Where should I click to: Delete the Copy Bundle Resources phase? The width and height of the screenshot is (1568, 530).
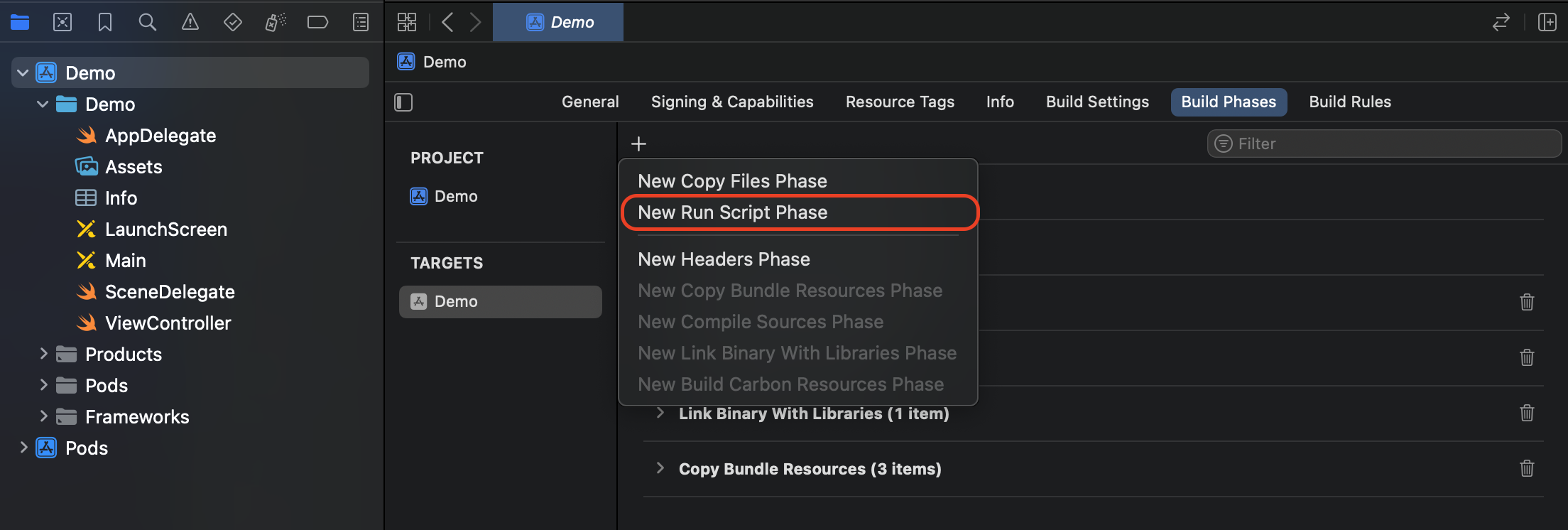coord(1527,468)
